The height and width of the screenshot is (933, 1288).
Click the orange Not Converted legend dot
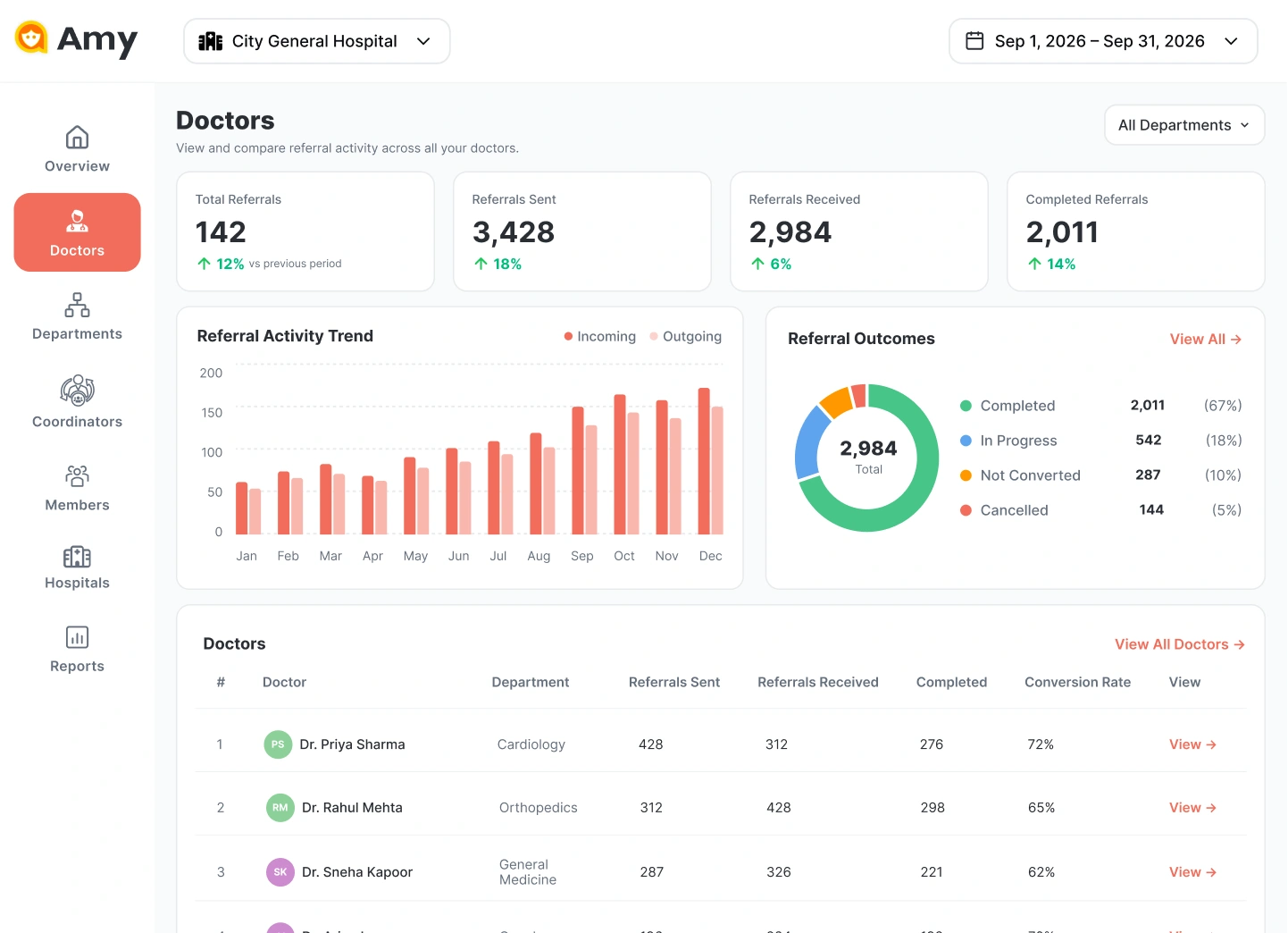tap(966, 475)
